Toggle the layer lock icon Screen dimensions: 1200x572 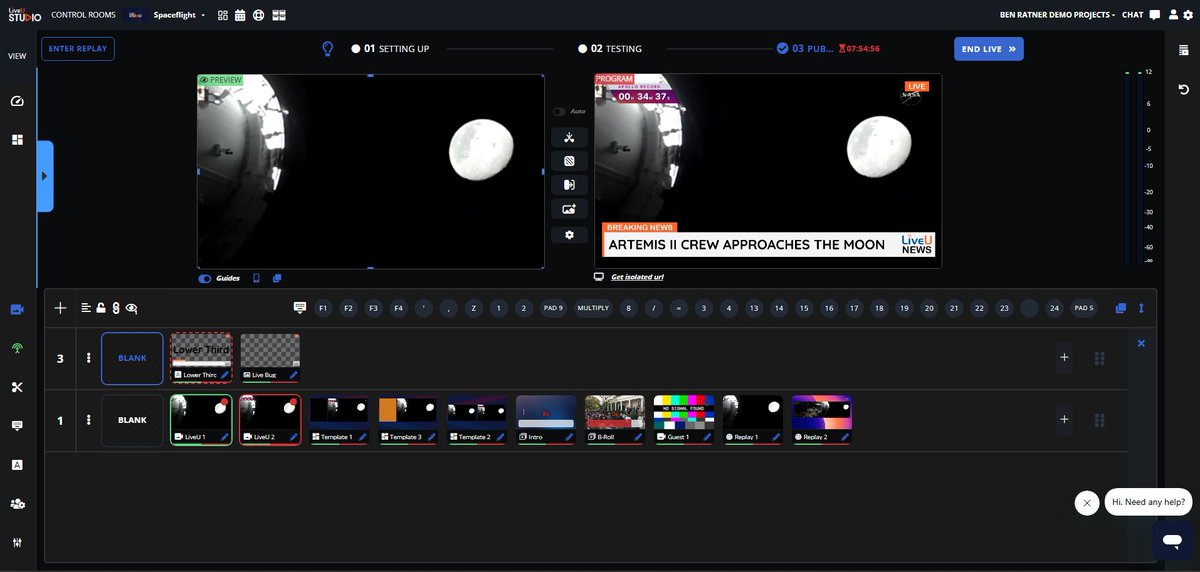click(101, 308)
